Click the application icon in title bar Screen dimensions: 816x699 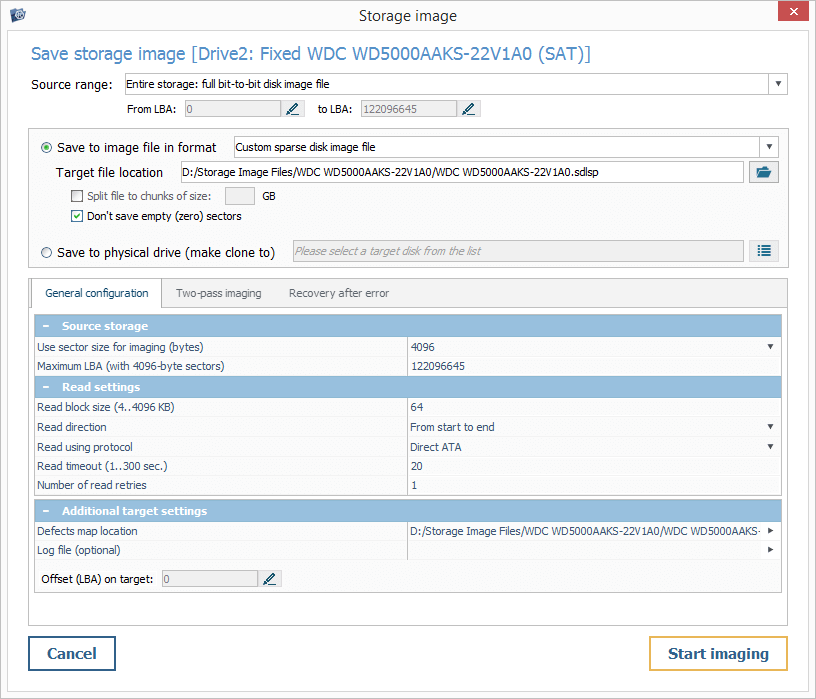pos(17,15)
